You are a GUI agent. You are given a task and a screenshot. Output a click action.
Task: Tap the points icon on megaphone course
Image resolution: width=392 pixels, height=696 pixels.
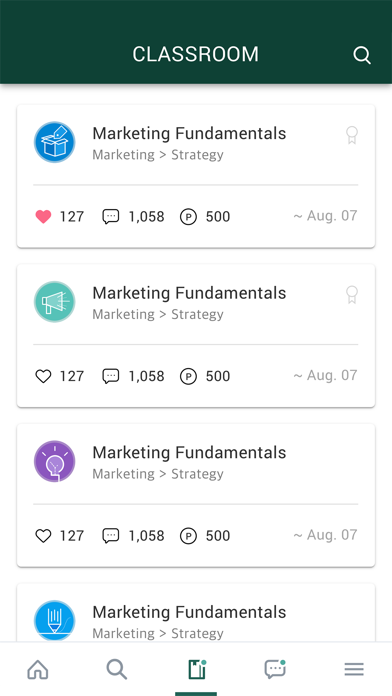pyautogui.click(x=188, y=376)
